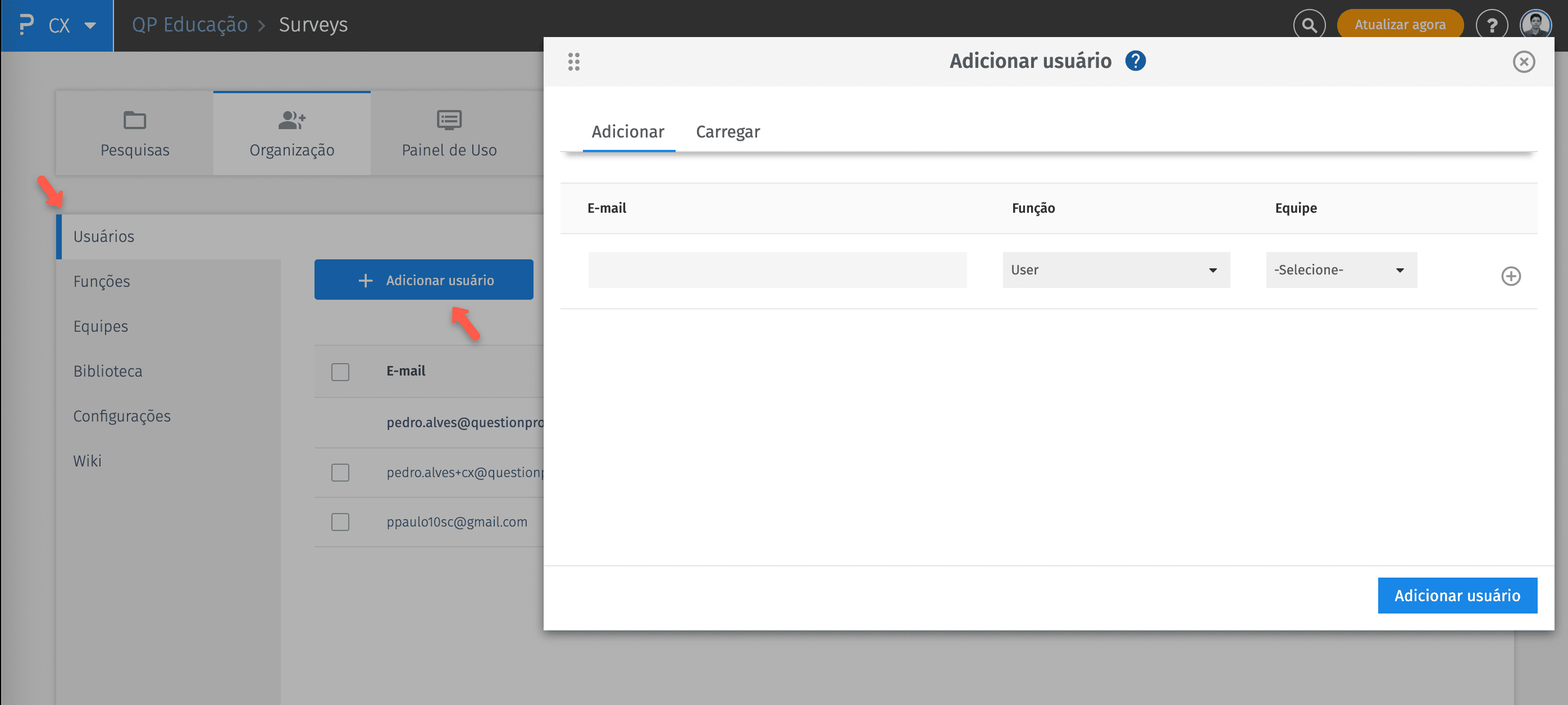Viewport: 1568px width, 705px height.
Task: Close the Adicionar usuário dialog
Action: pos(1523,61)
